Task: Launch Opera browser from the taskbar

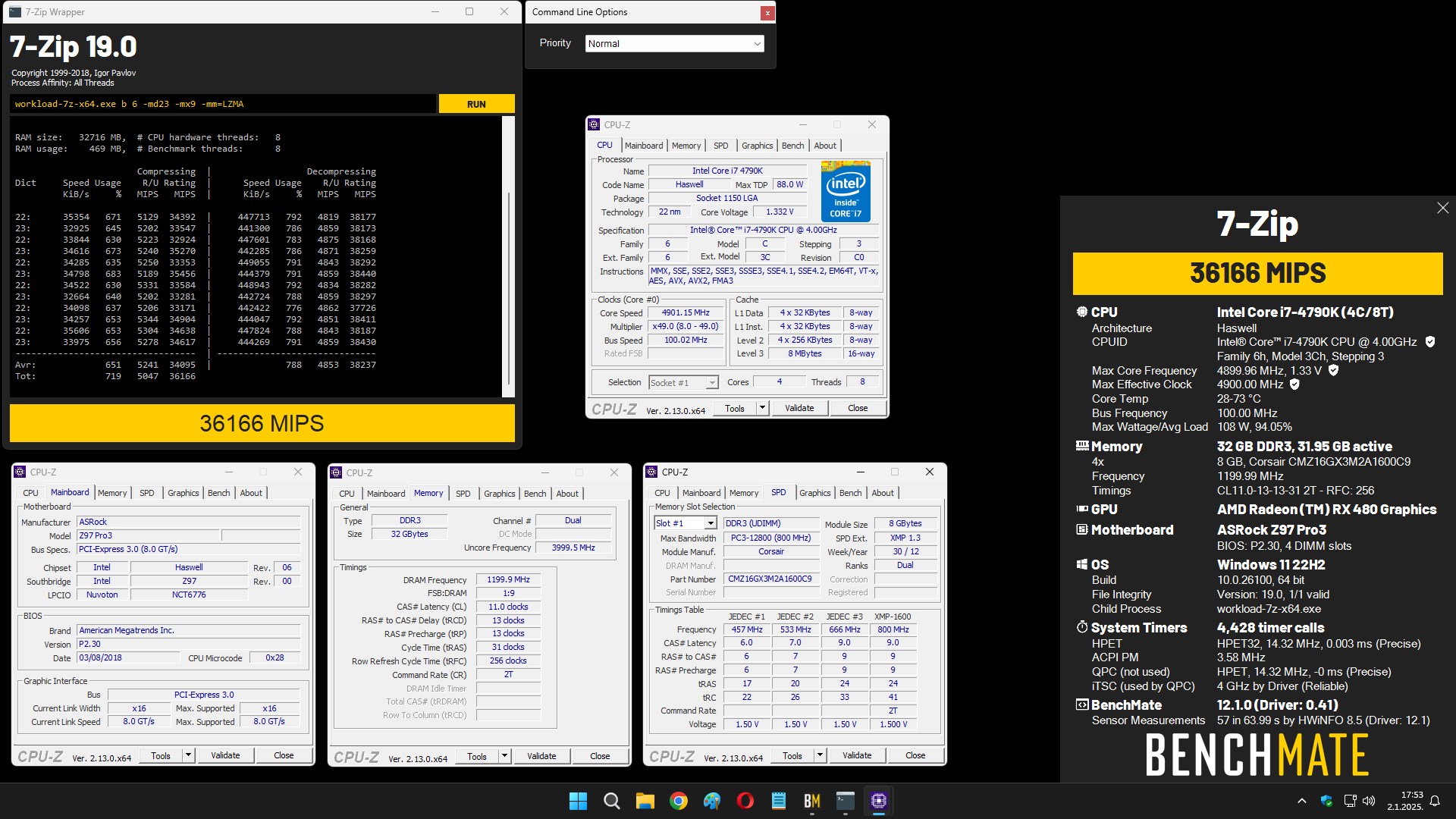Action: pos(745,801)
